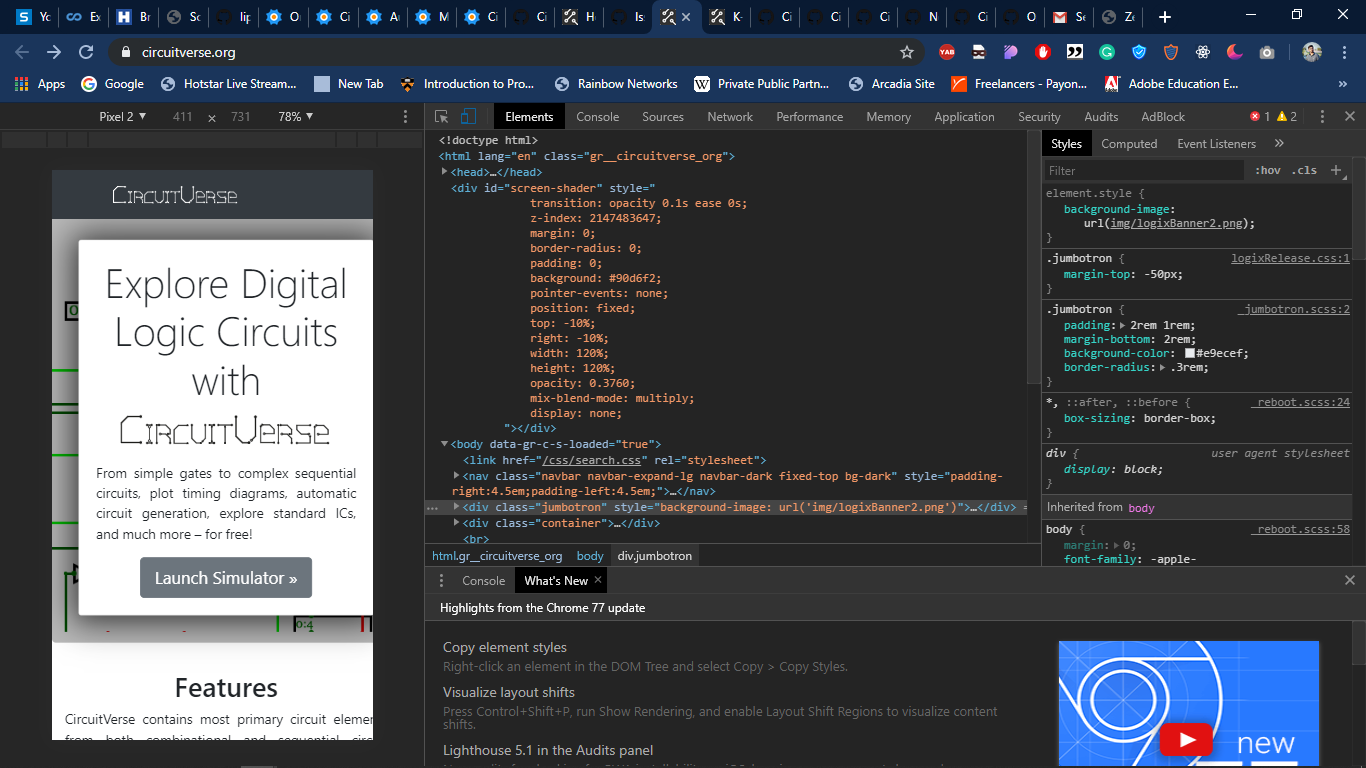Open the 78% zoom dropdown

point(296,117)
